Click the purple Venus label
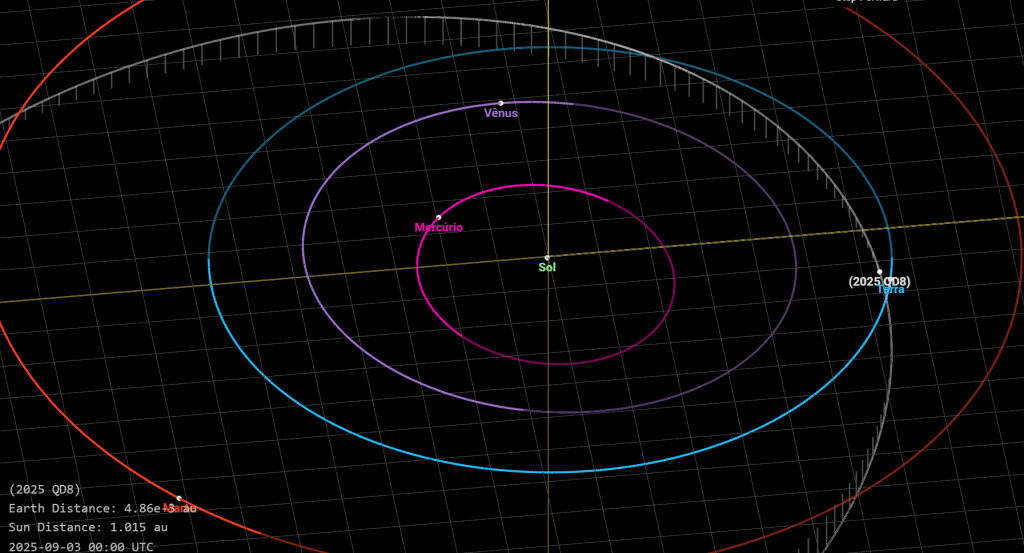 click(x=501, y=114)
